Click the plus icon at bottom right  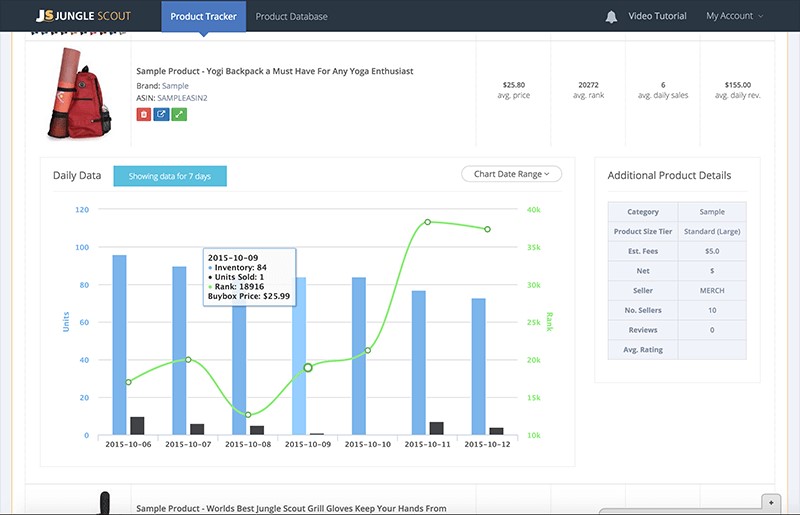click(768, 501)
